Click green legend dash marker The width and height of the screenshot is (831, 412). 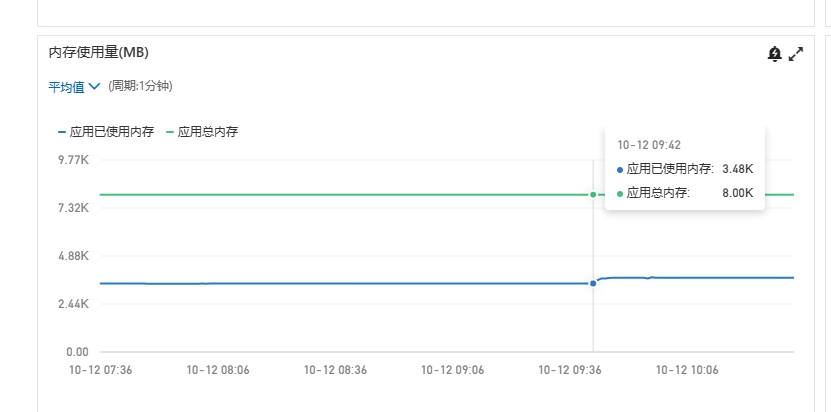(170, 131)
